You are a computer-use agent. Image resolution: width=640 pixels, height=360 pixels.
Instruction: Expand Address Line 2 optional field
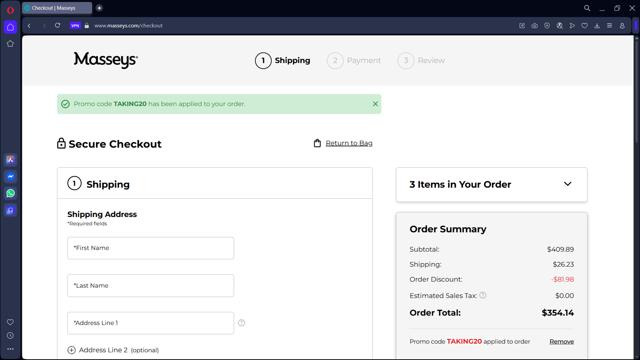click(x=113, y=350)
